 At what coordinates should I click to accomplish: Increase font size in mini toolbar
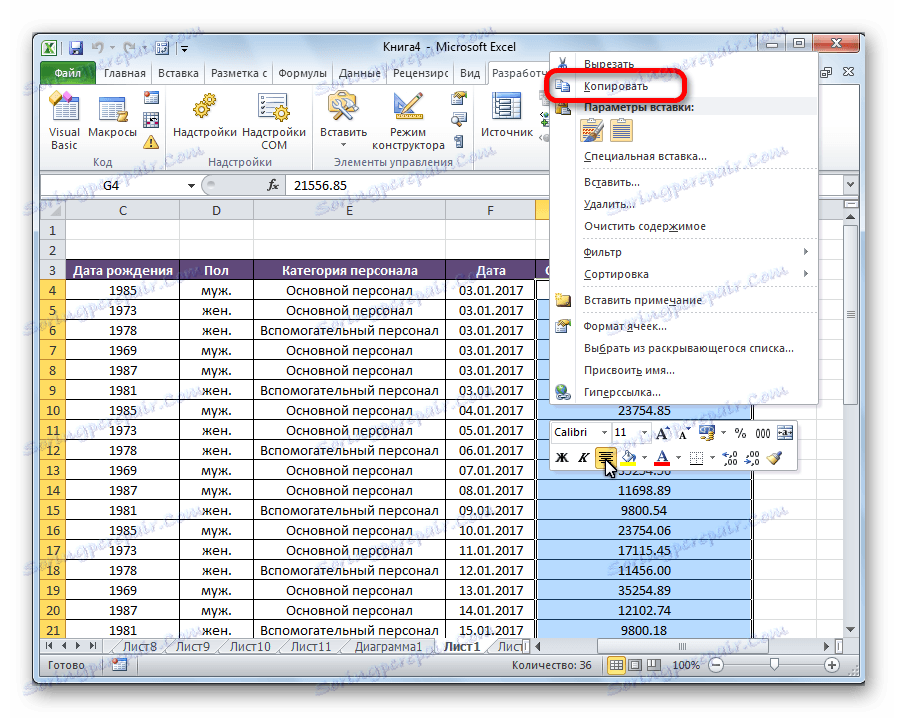pos(662,433)
